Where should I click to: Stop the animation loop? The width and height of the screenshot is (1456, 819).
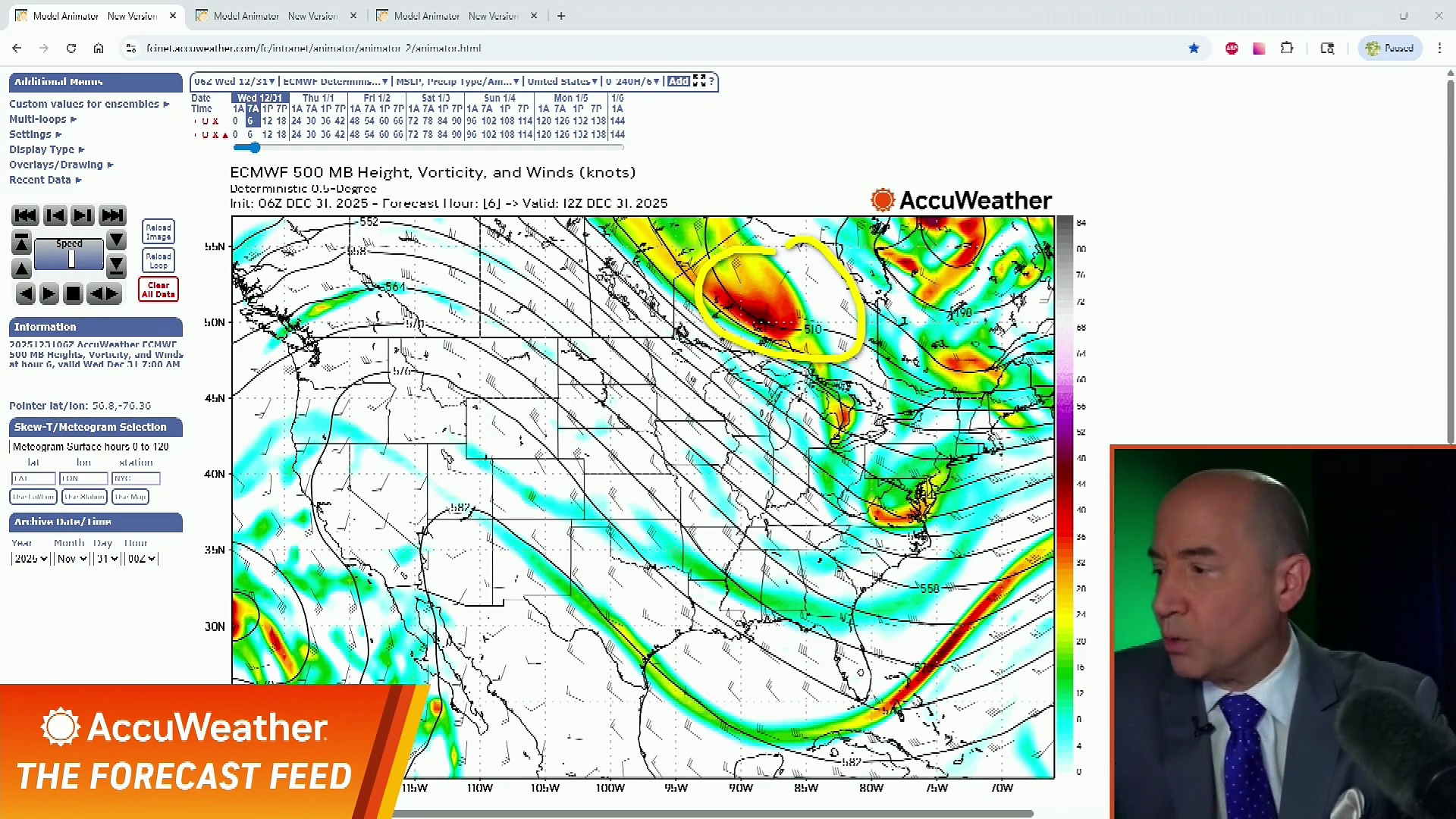point(73,293)
